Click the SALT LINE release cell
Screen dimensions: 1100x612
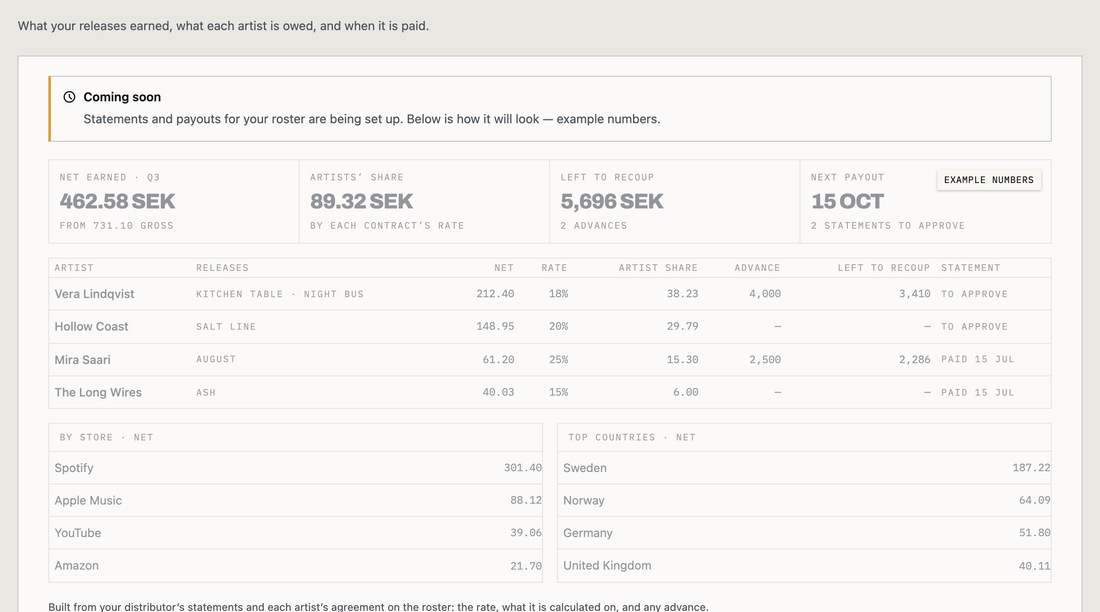(226, 326)
